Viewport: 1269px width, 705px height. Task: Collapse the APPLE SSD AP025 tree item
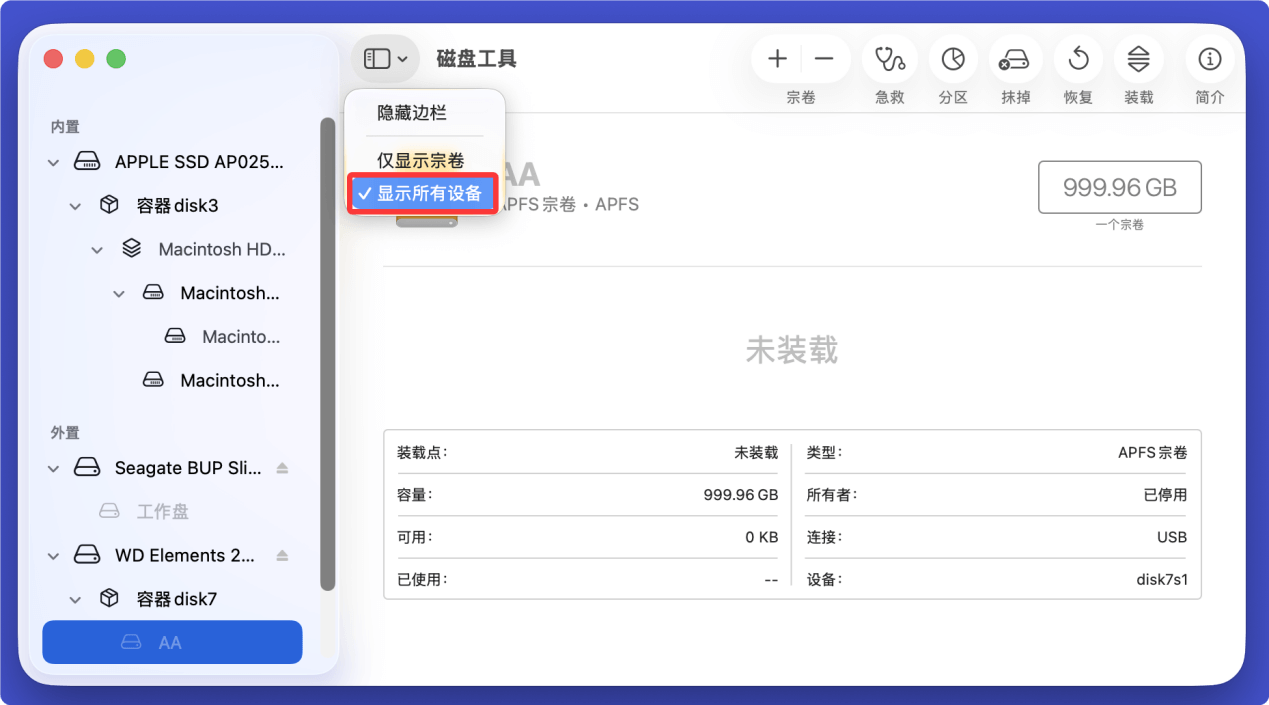[51, 161]
